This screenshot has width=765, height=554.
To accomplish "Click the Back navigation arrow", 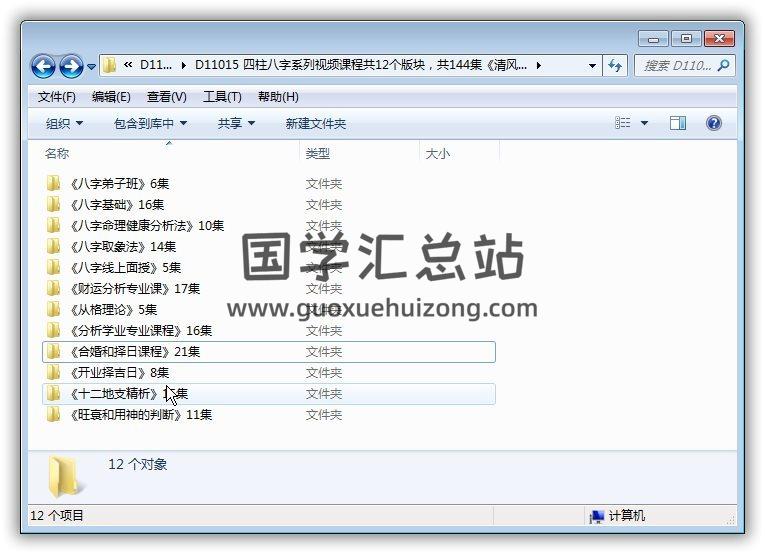I will coord(43,66).
